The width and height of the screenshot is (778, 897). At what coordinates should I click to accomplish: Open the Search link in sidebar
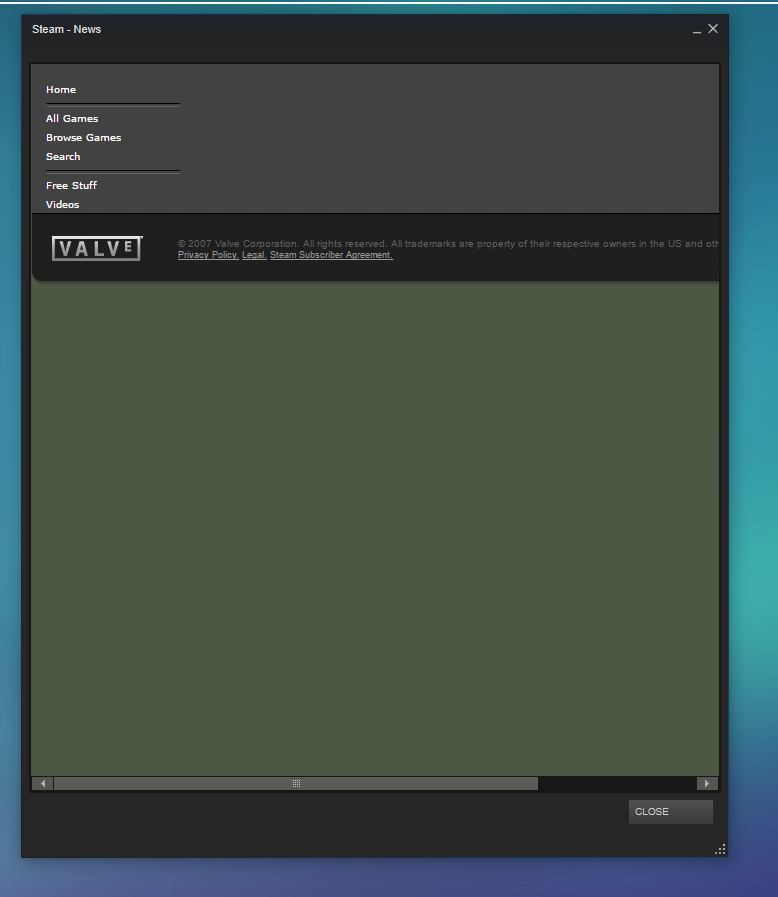tap(63, 156)
